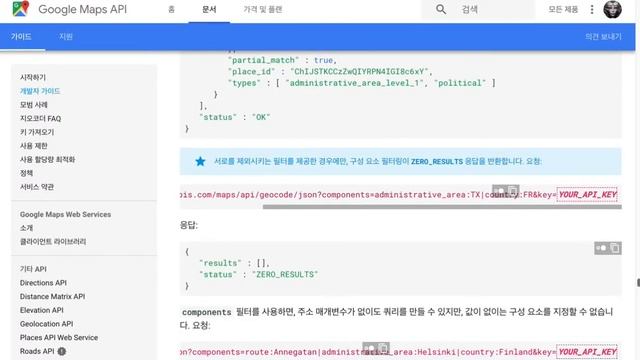Copy the administrative_area:TX request URL

point(513,191)
